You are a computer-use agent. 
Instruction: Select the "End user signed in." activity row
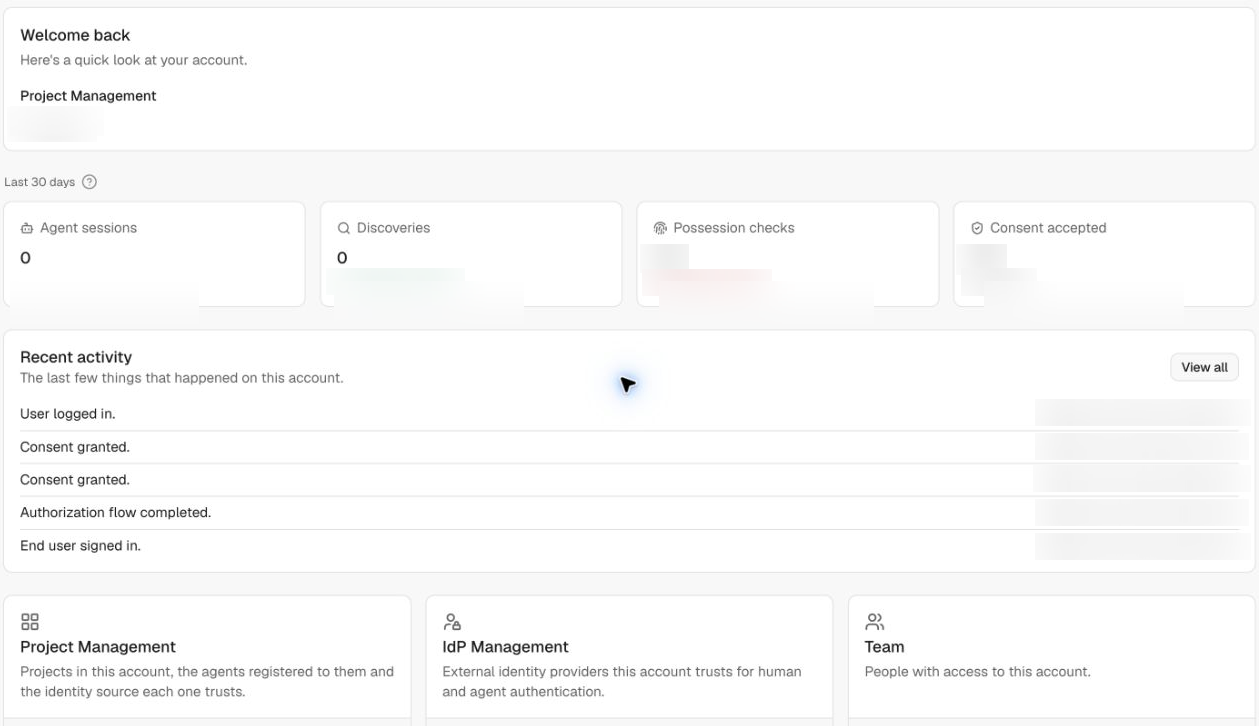point(629,546)
